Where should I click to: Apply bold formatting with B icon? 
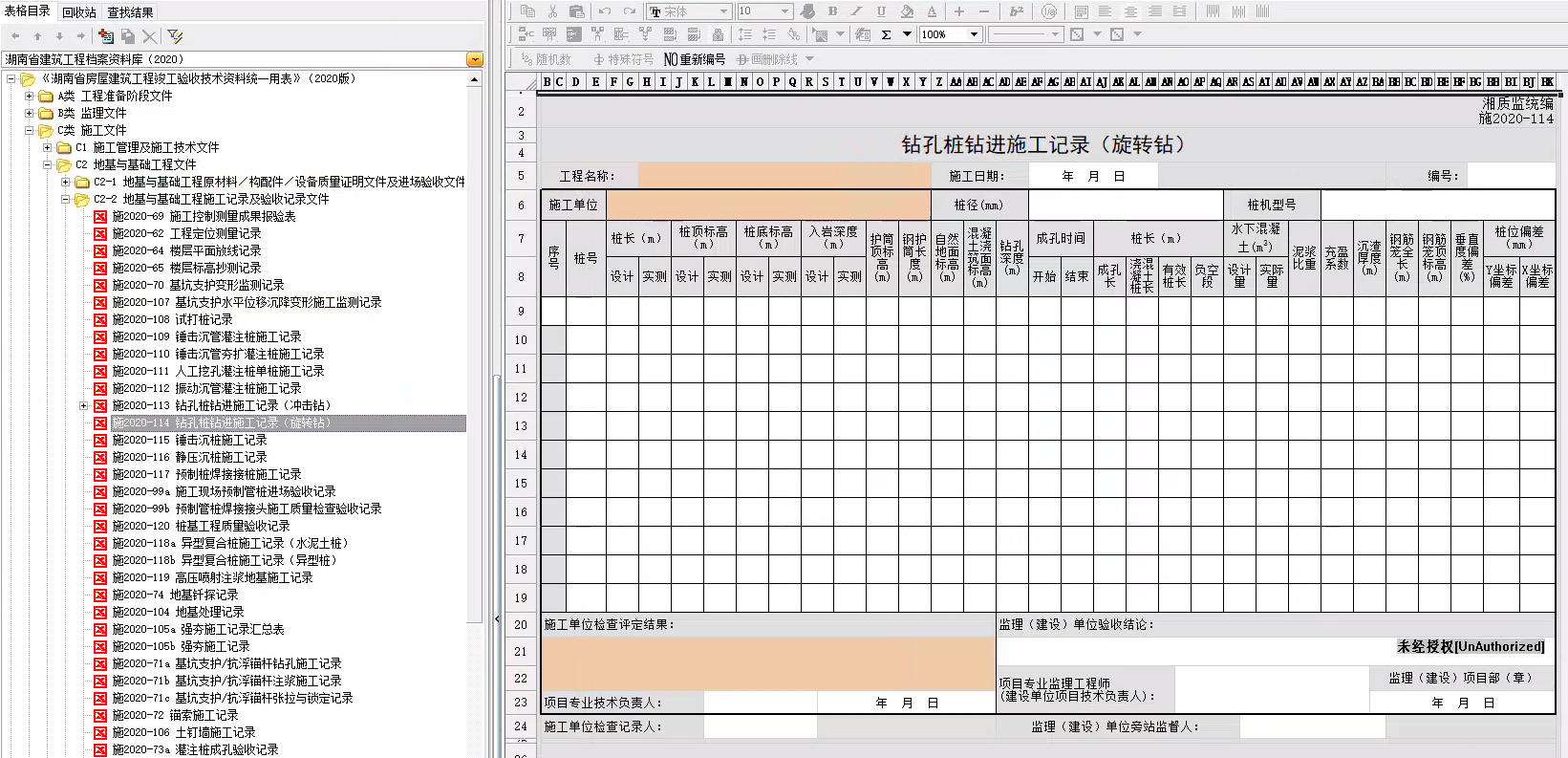coord(832,11)
